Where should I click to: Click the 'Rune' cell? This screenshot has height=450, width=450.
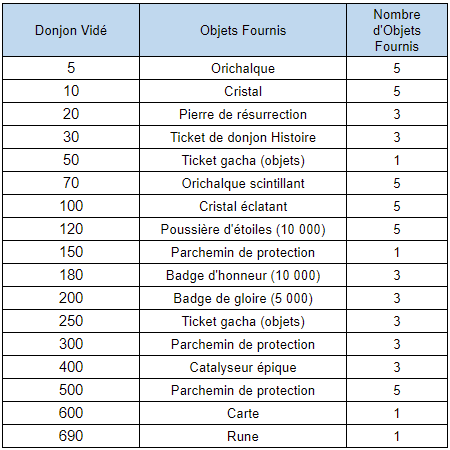(243, 436)
